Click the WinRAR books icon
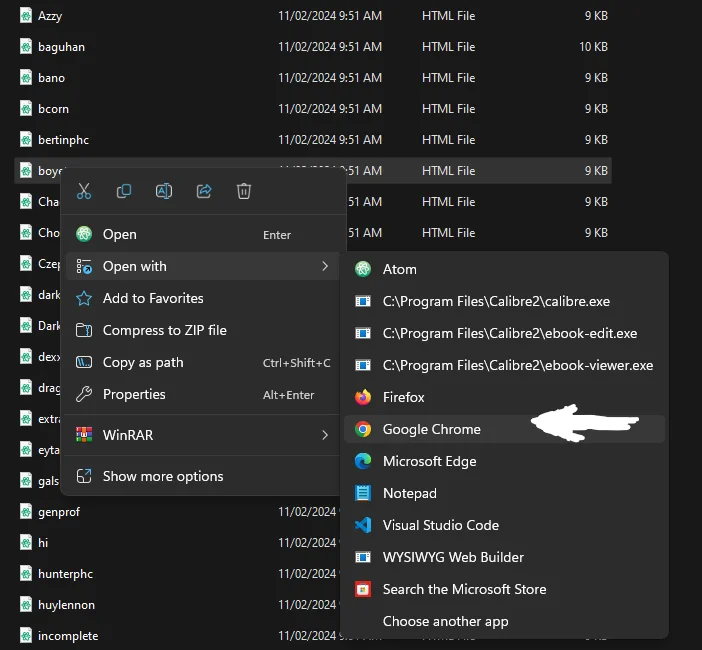Viewport: 702px width, 650px height. pyautogui.click(x=84, y=435)
